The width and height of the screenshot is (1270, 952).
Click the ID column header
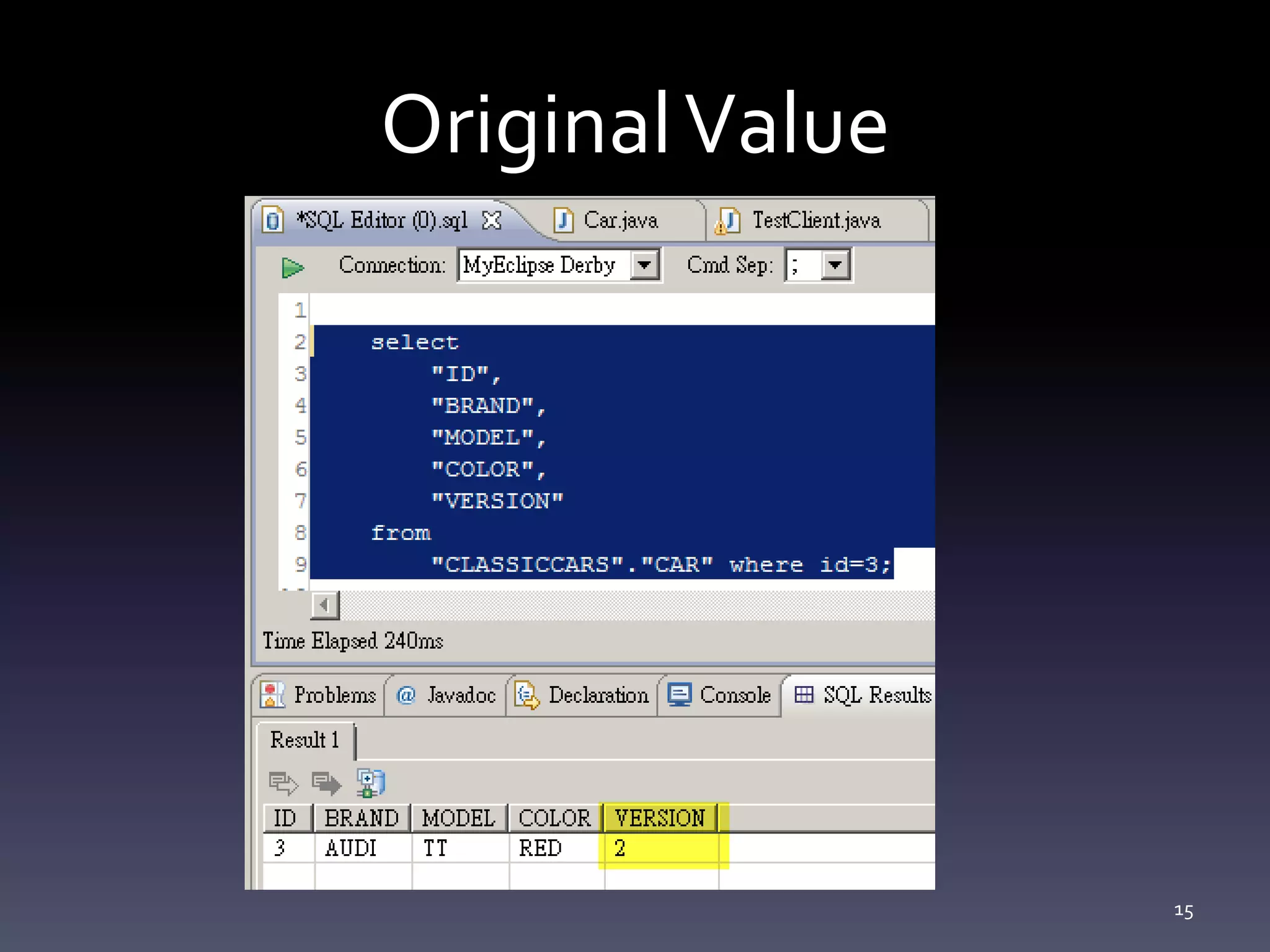click(x=287, y=818)
